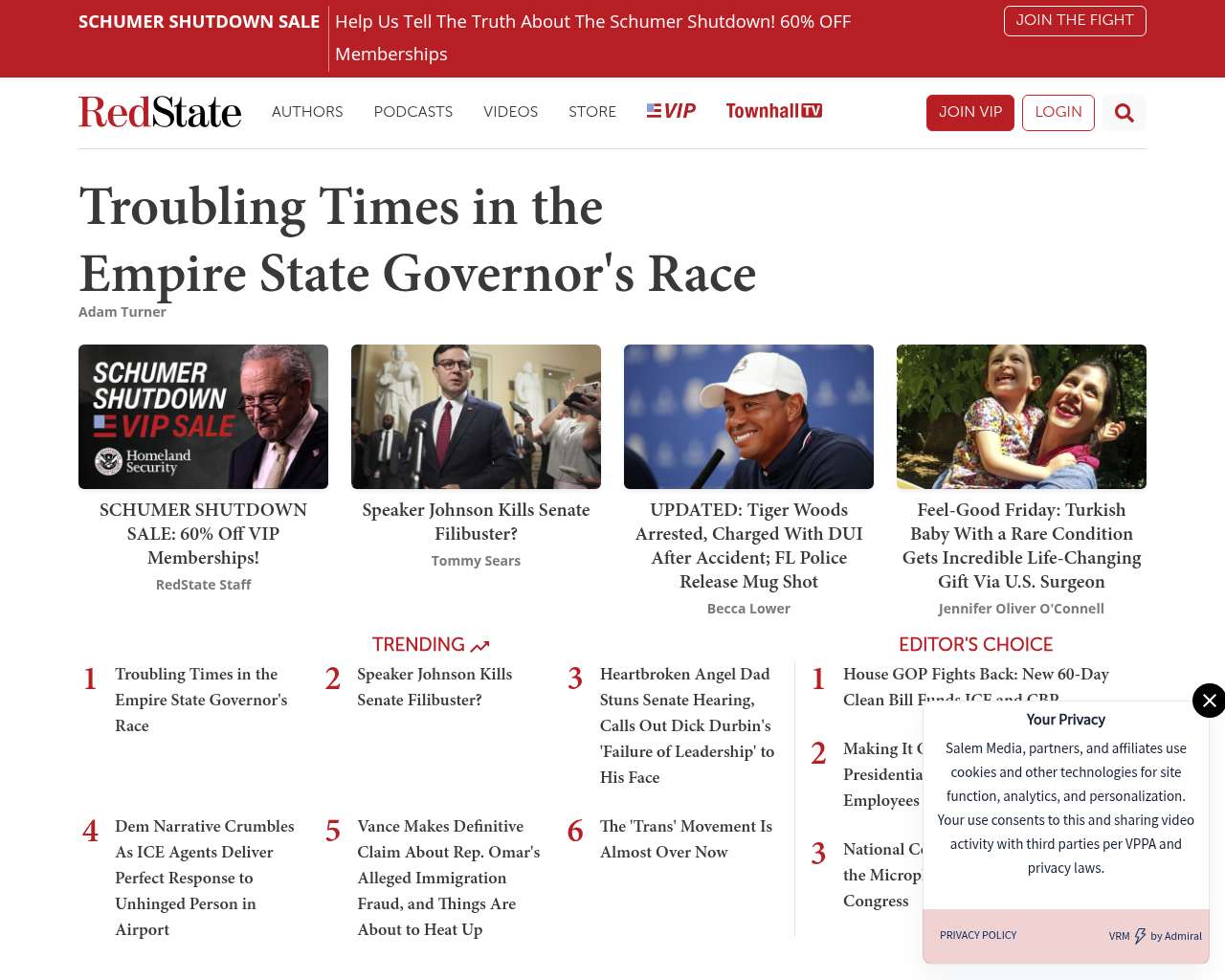The width and height of the screenshot is (1225, 980).
Task: Open the RedState home logo
Action: (160, 112)
